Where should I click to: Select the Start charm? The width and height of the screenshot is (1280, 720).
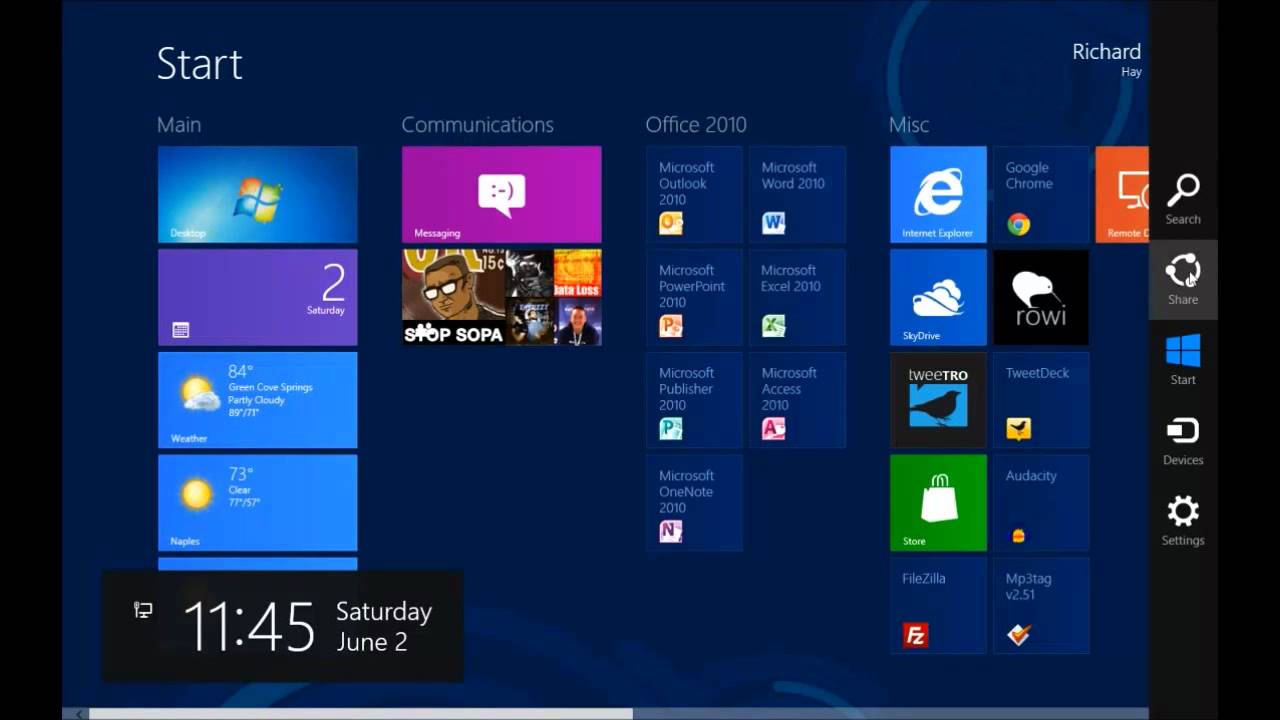(1183, 359)
